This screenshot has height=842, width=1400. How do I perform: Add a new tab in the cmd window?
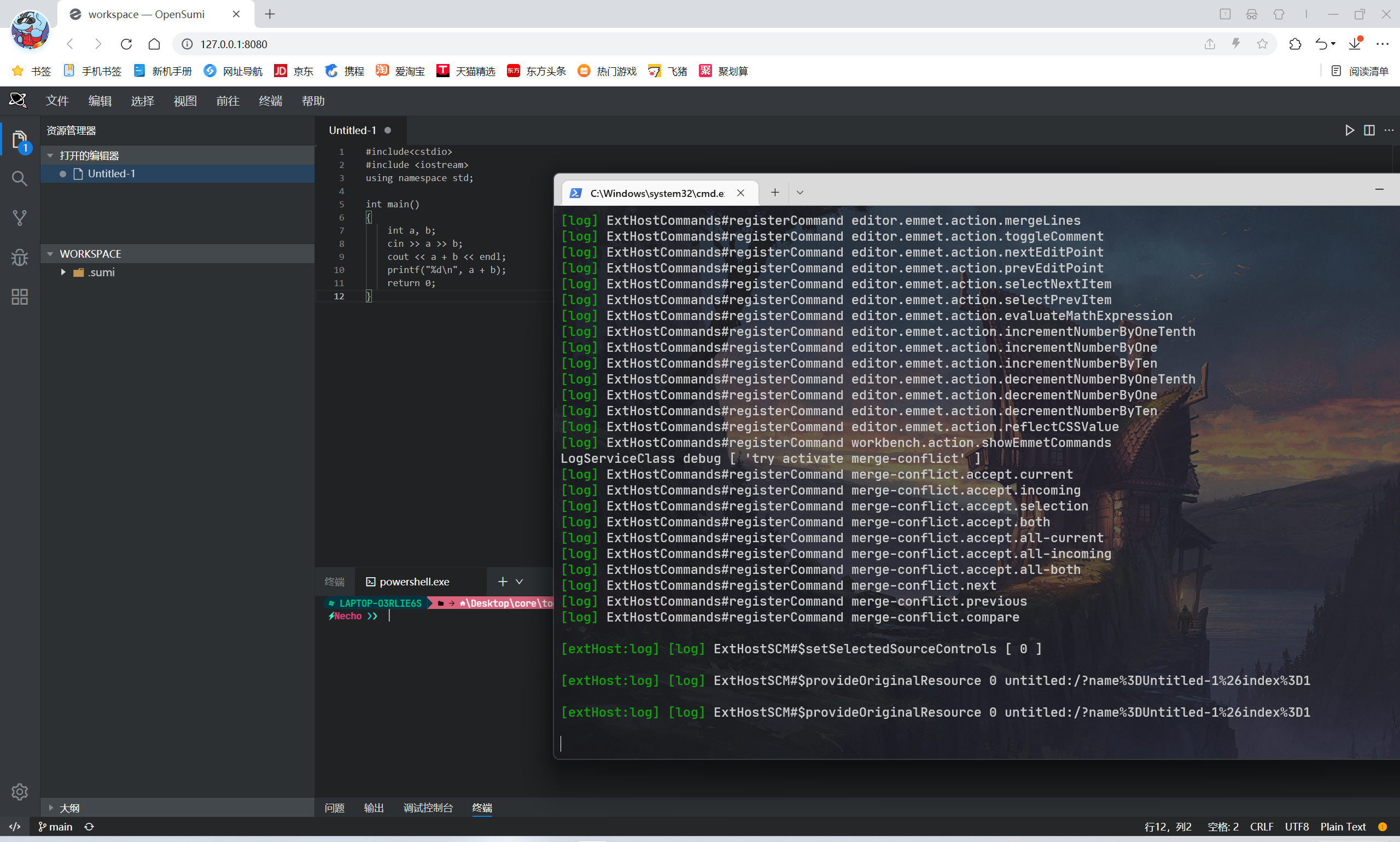(775, 193)
